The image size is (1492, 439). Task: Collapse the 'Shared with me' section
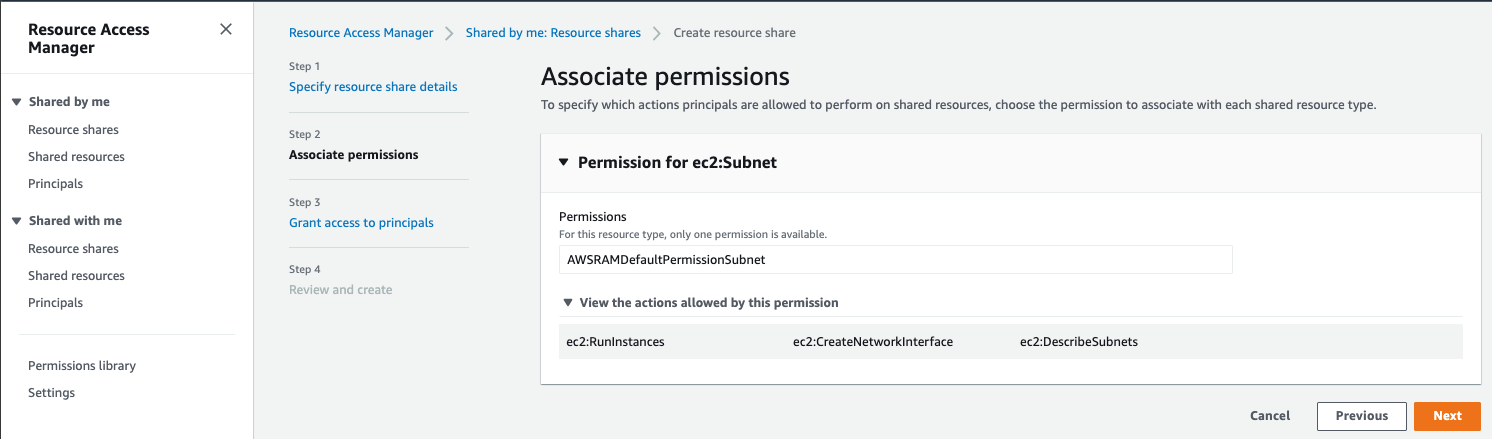16,221
